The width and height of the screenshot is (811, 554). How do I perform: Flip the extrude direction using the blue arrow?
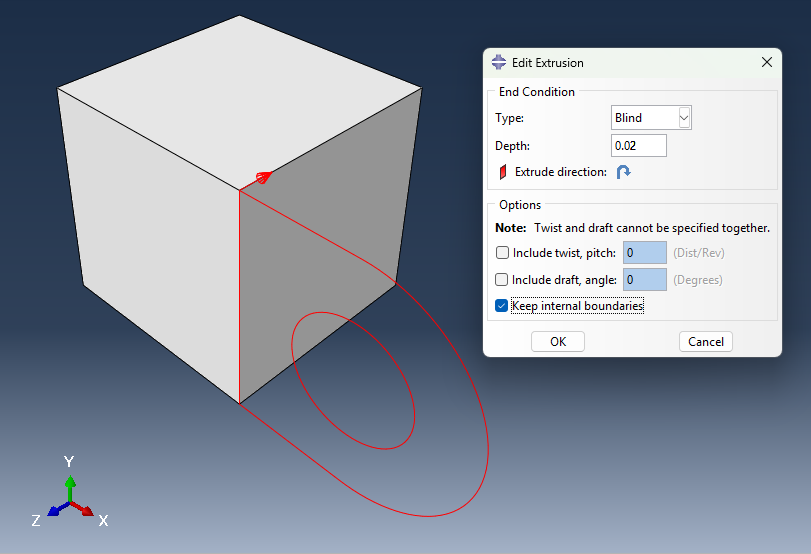(x=623, y=172)
